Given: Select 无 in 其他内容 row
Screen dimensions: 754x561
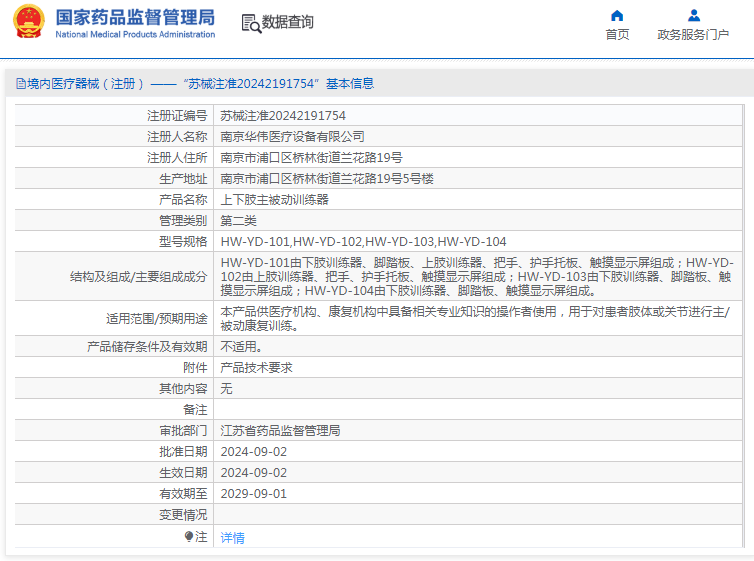Looking at the screenshot, I should (x=226, y=389).
